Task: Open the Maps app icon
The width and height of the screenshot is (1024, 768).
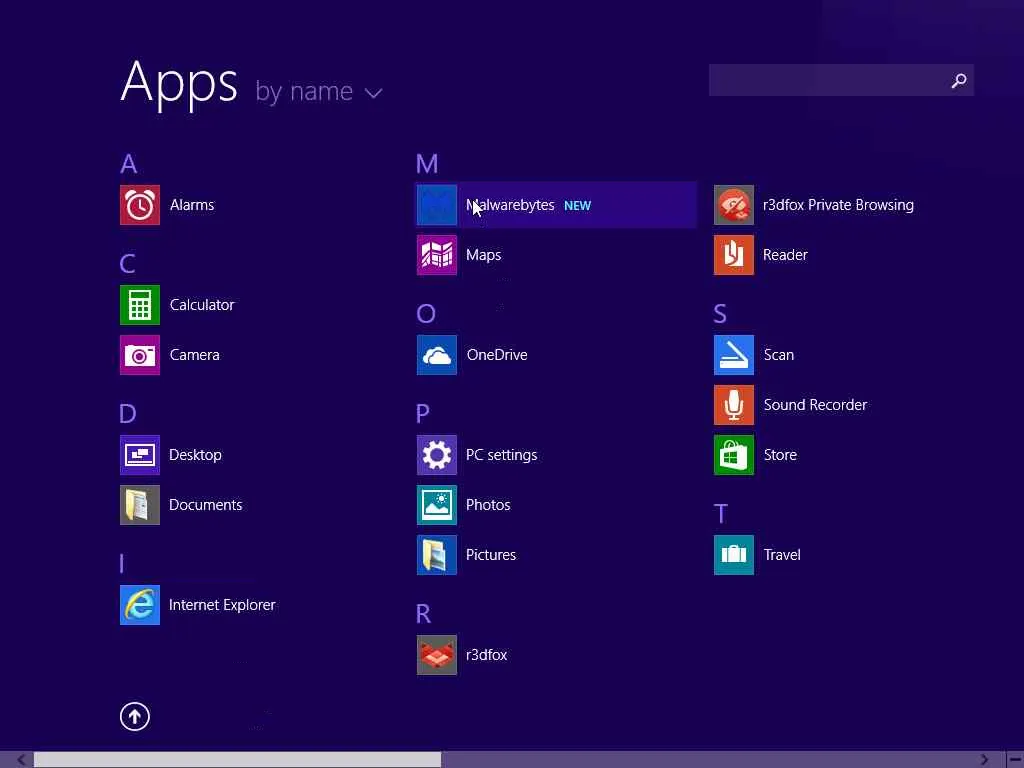Action: click(x=437, y=255)
